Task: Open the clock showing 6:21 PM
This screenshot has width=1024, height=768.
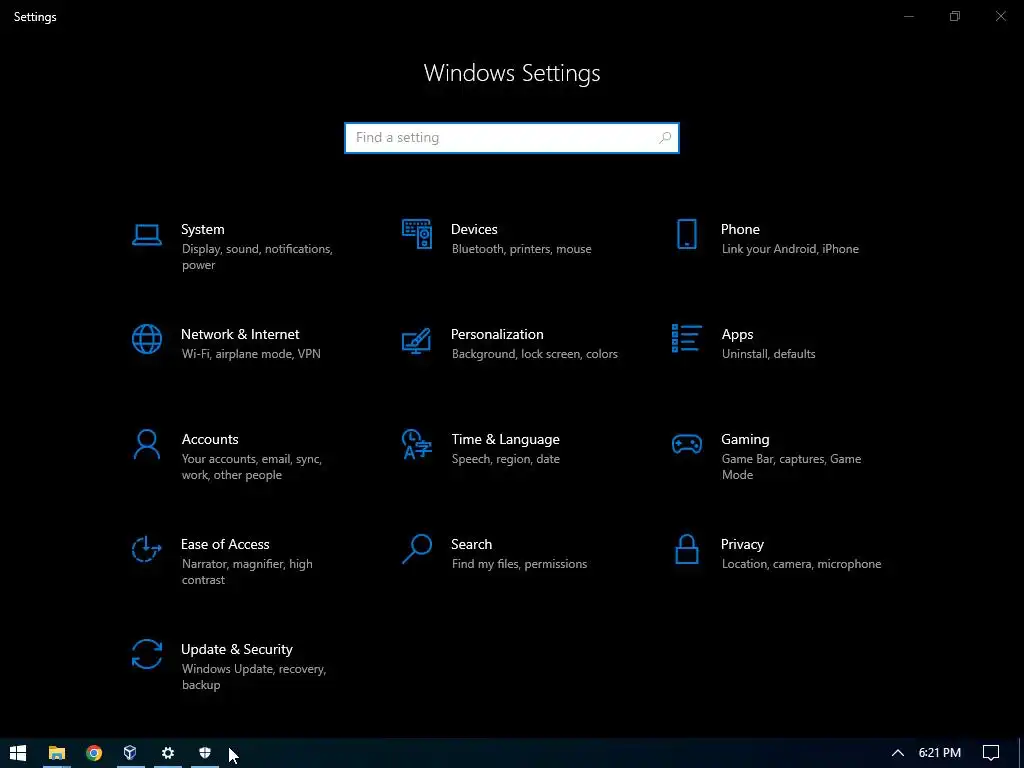Action: [940, 753]
